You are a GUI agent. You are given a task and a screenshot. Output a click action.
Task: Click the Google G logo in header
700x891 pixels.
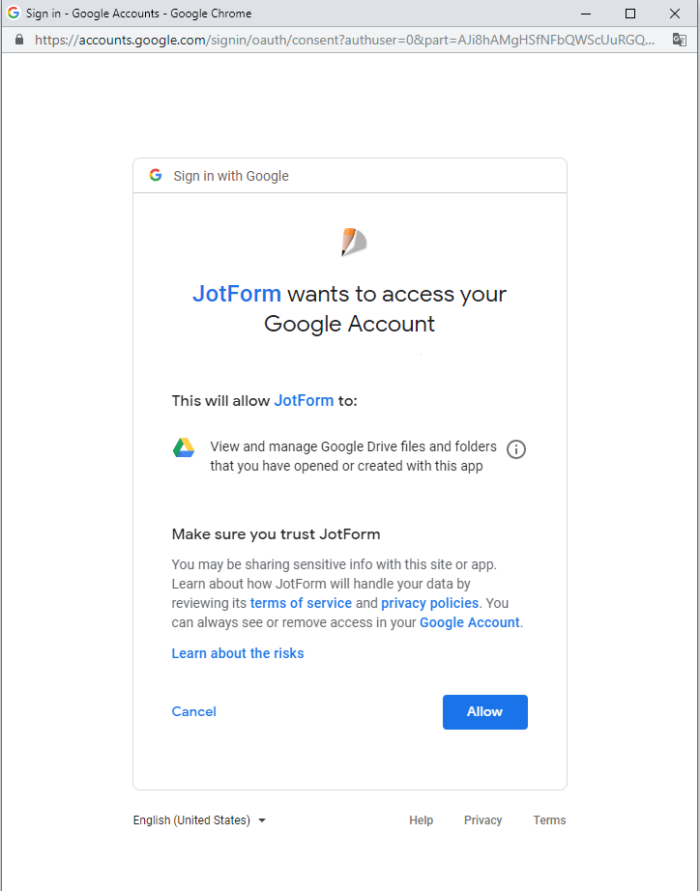tap(155, 175)
